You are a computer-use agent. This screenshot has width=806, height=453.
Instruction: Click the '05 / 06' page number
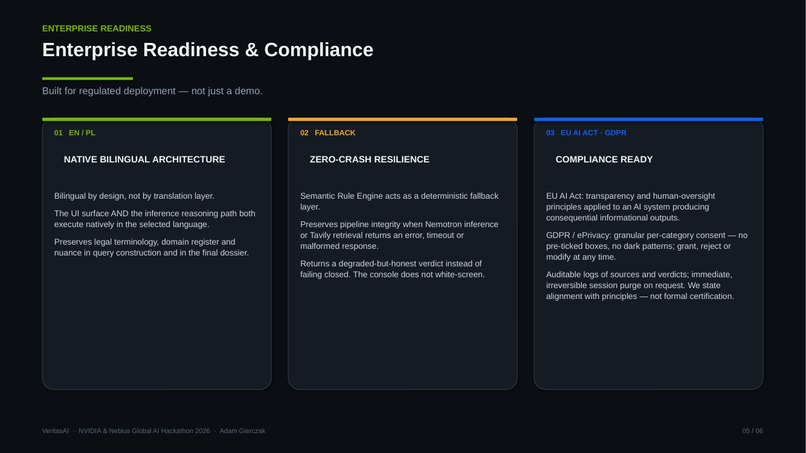[x=752, y=431]
